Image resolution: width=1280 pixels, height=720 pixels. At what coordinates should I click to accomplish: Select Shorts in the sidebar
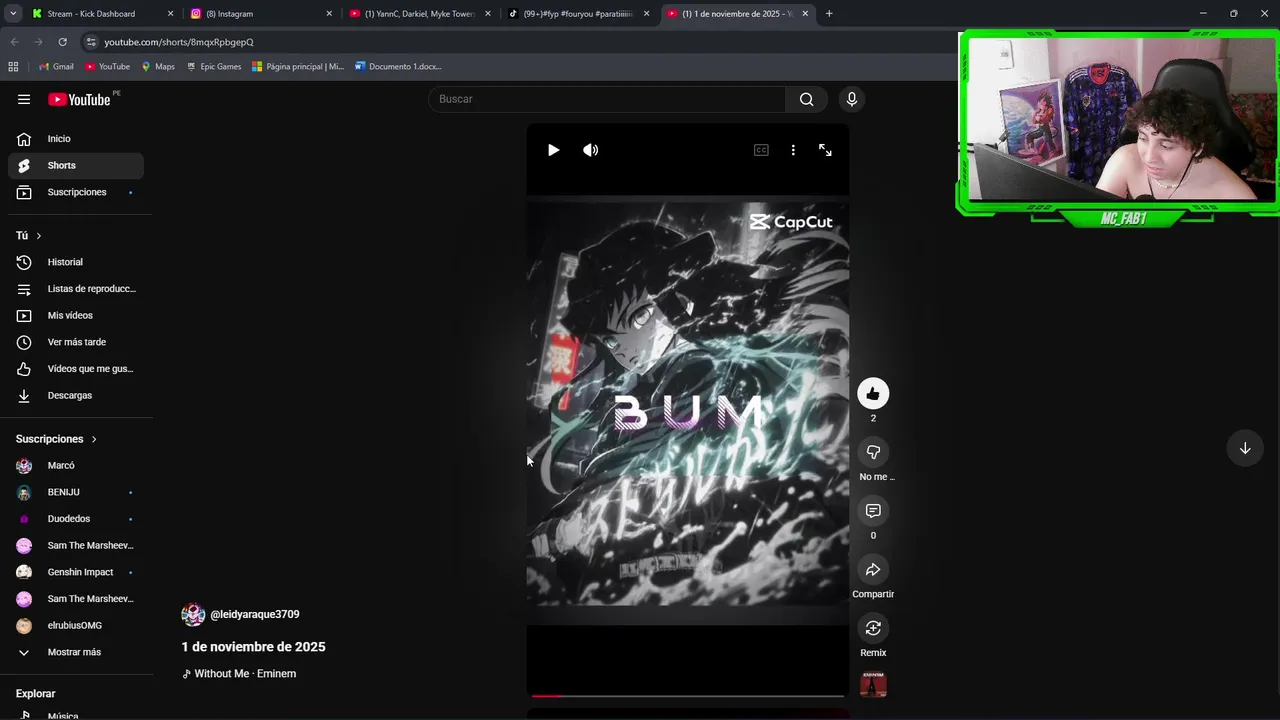(76, 165)
